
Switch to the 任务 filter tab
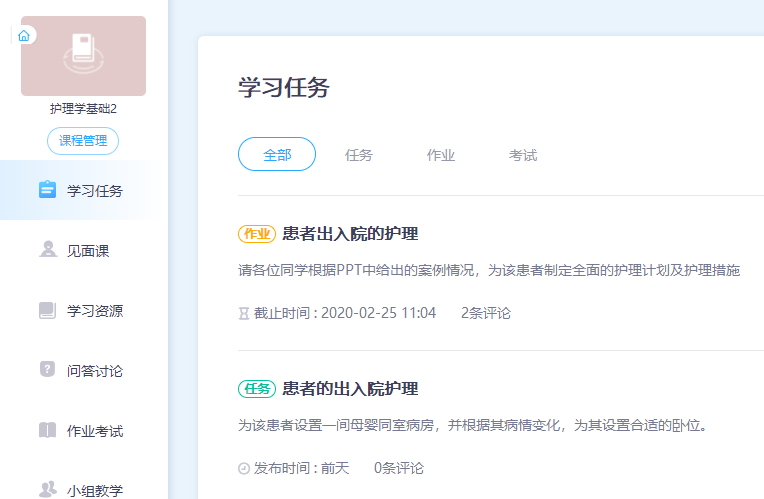point(359,155)
